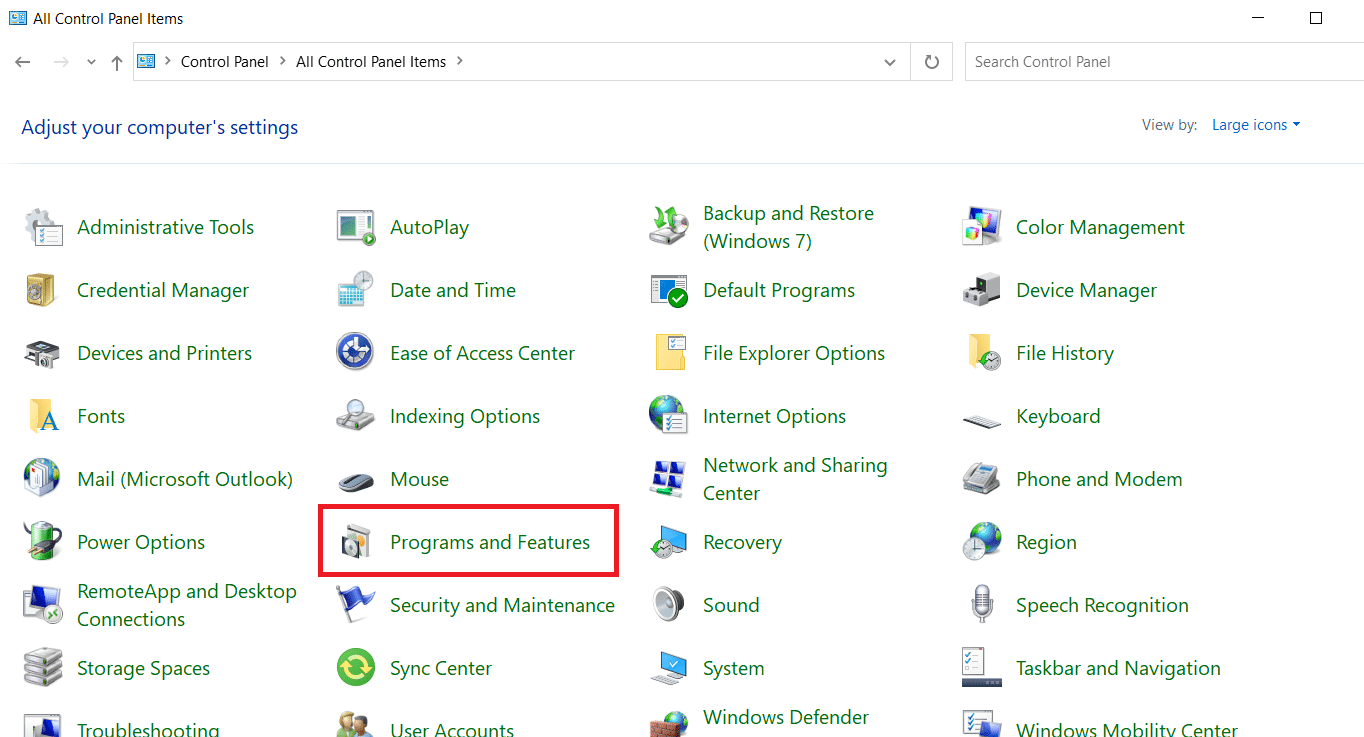Open the Fonts panel
The image size is (1364, 737).
pos(100,415)
